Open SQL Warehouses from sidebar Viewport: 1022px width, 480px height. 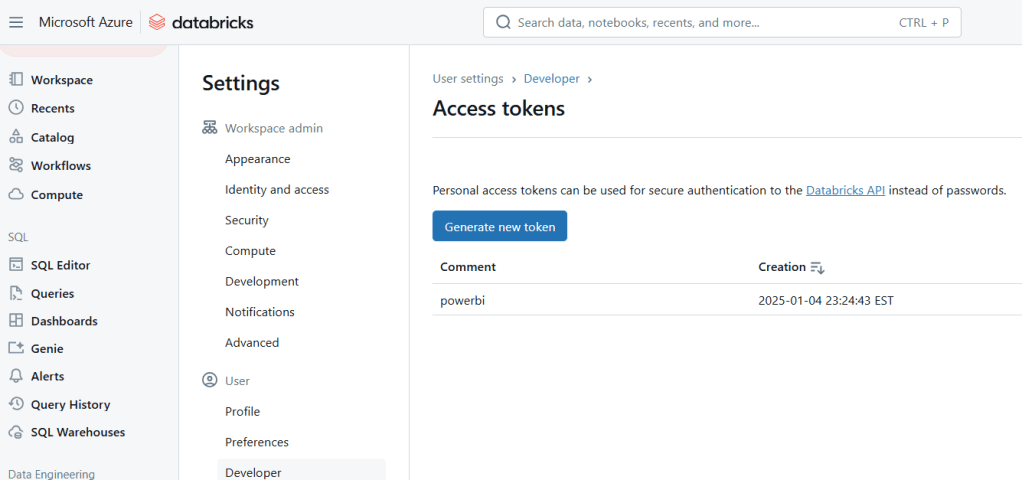pyautogui.click(x=16, y=432)
